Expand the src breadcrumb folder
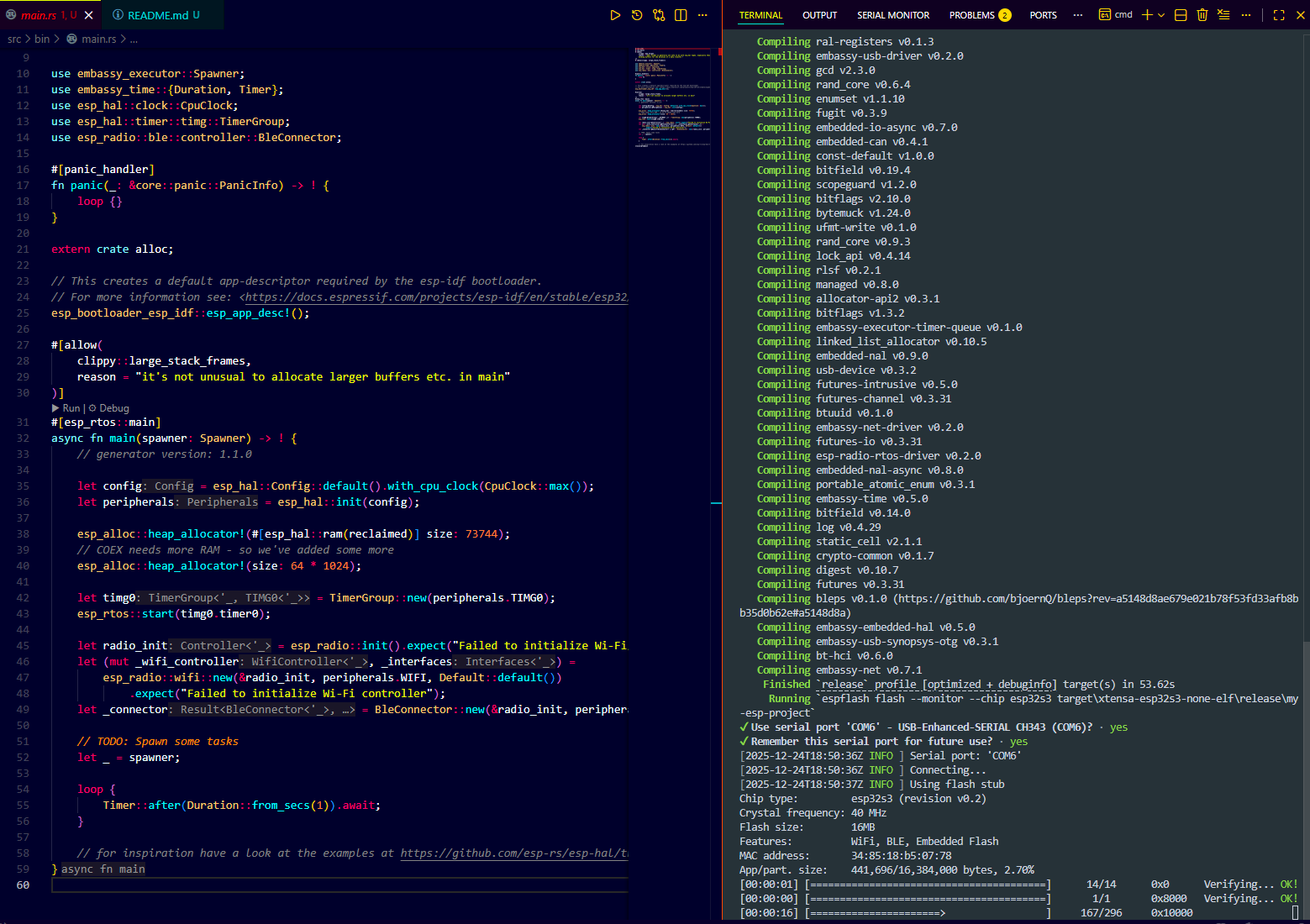Image resolution: width=1310 pixels, height=924 pixels. click(14, 39)
